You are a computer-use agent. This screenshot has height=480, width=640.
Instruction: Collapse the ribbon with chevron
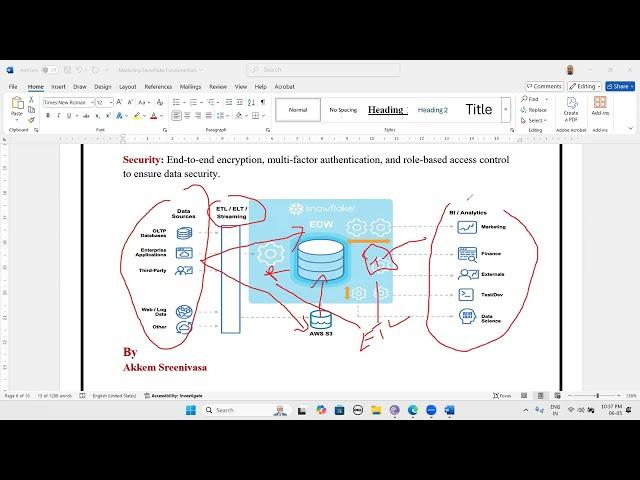(x=631, y=129)
